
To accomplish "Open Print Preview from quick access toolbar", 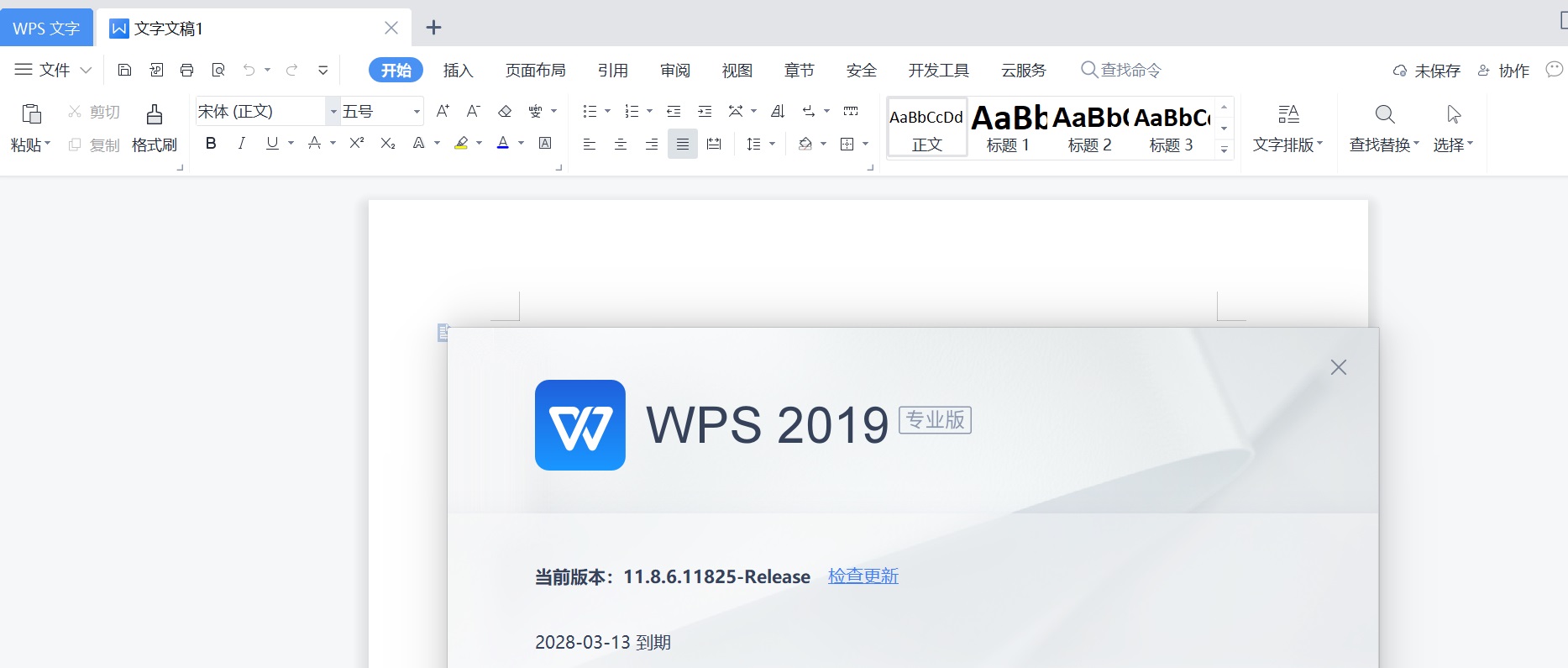I will click(x=218, y=70).
